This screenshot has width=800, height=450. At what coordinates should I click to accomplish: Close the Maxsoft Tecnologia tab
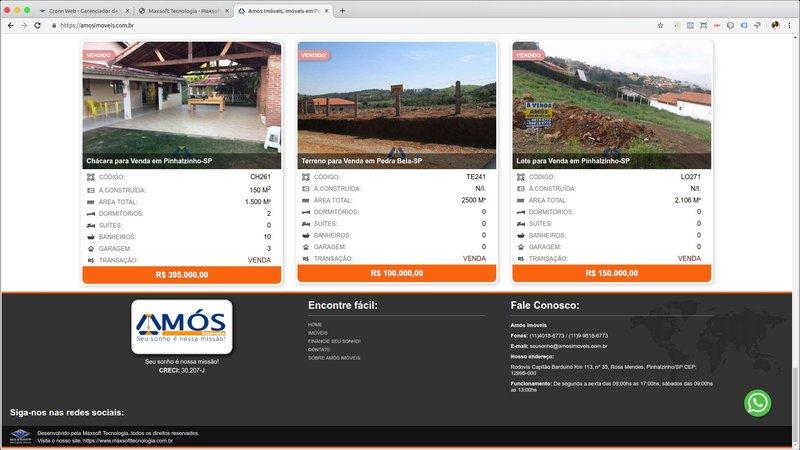pos(227,11)
